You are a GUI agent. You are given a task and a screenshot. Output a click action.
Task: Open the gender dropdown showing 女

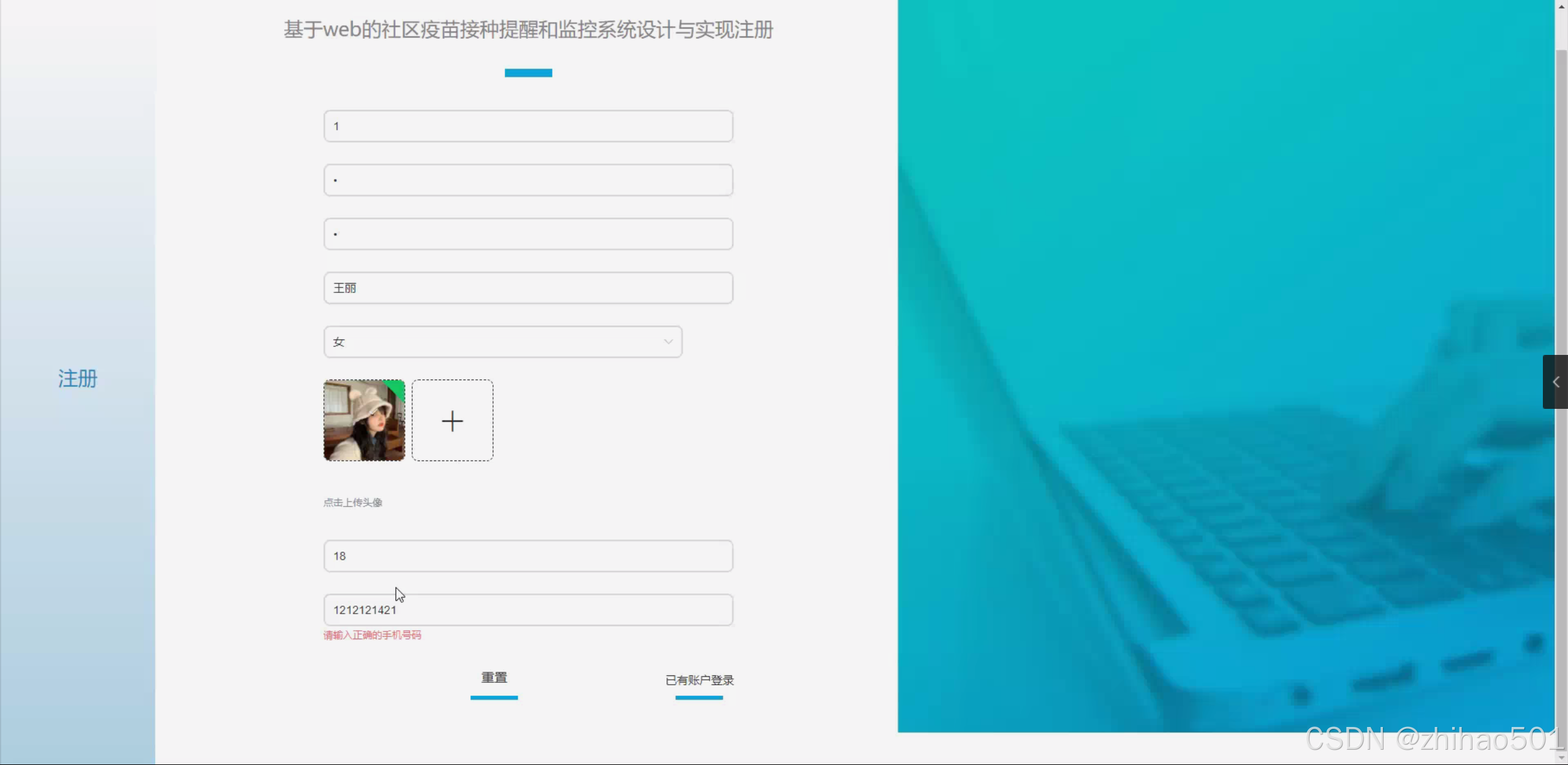(502, 341)
